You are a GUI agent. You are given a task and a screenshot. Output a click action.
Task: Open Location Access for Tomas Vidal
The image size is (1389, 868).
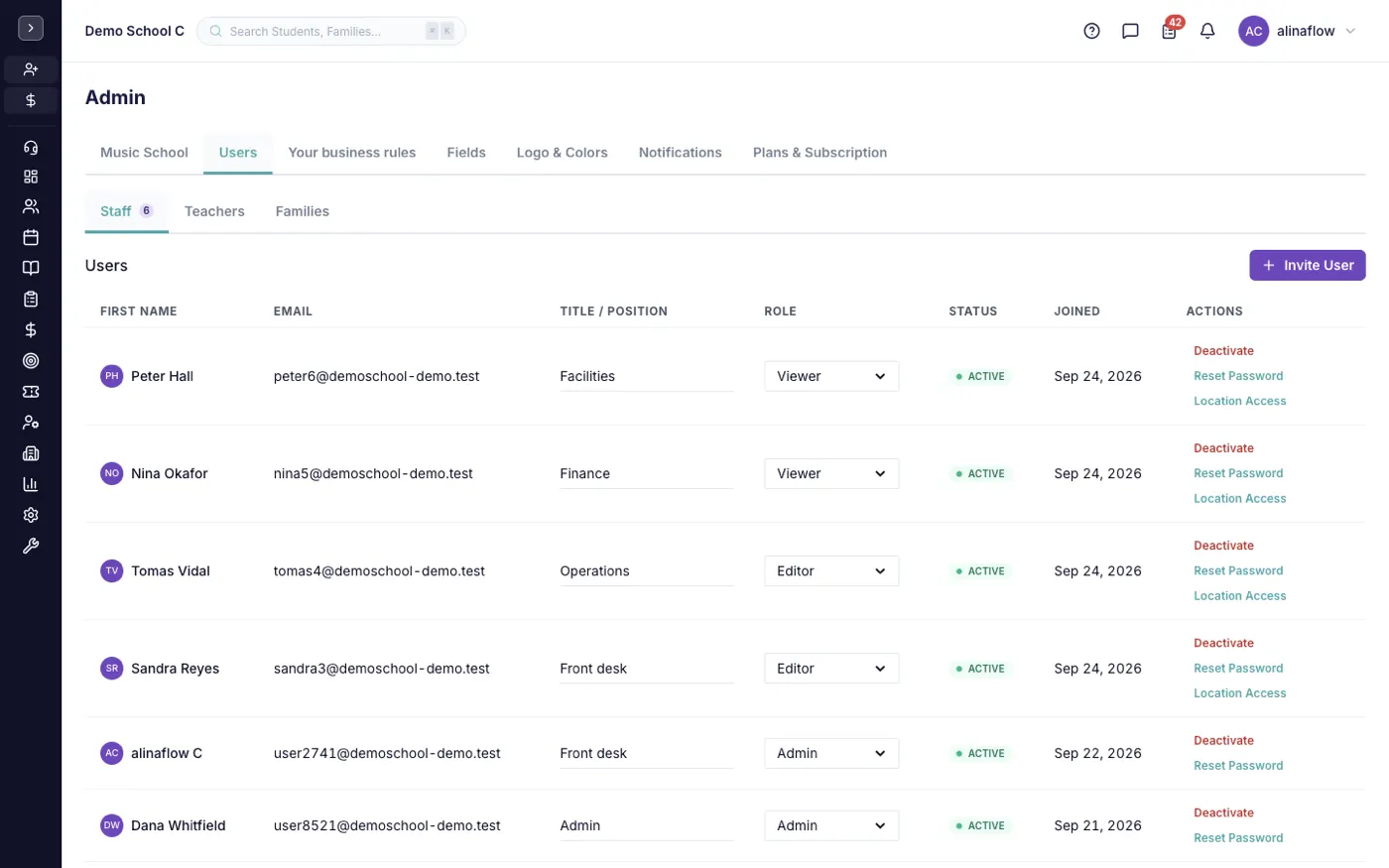pos(1240,595)
